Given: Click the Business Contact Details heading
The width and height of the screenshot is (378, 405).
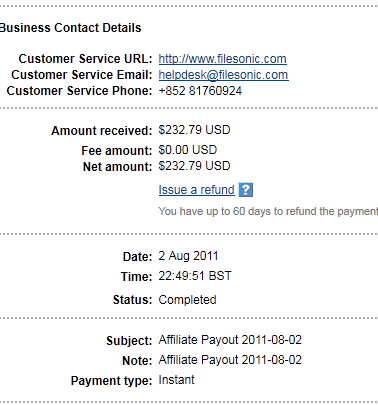Looking at the screenshot, I should [x=70, y=28].
